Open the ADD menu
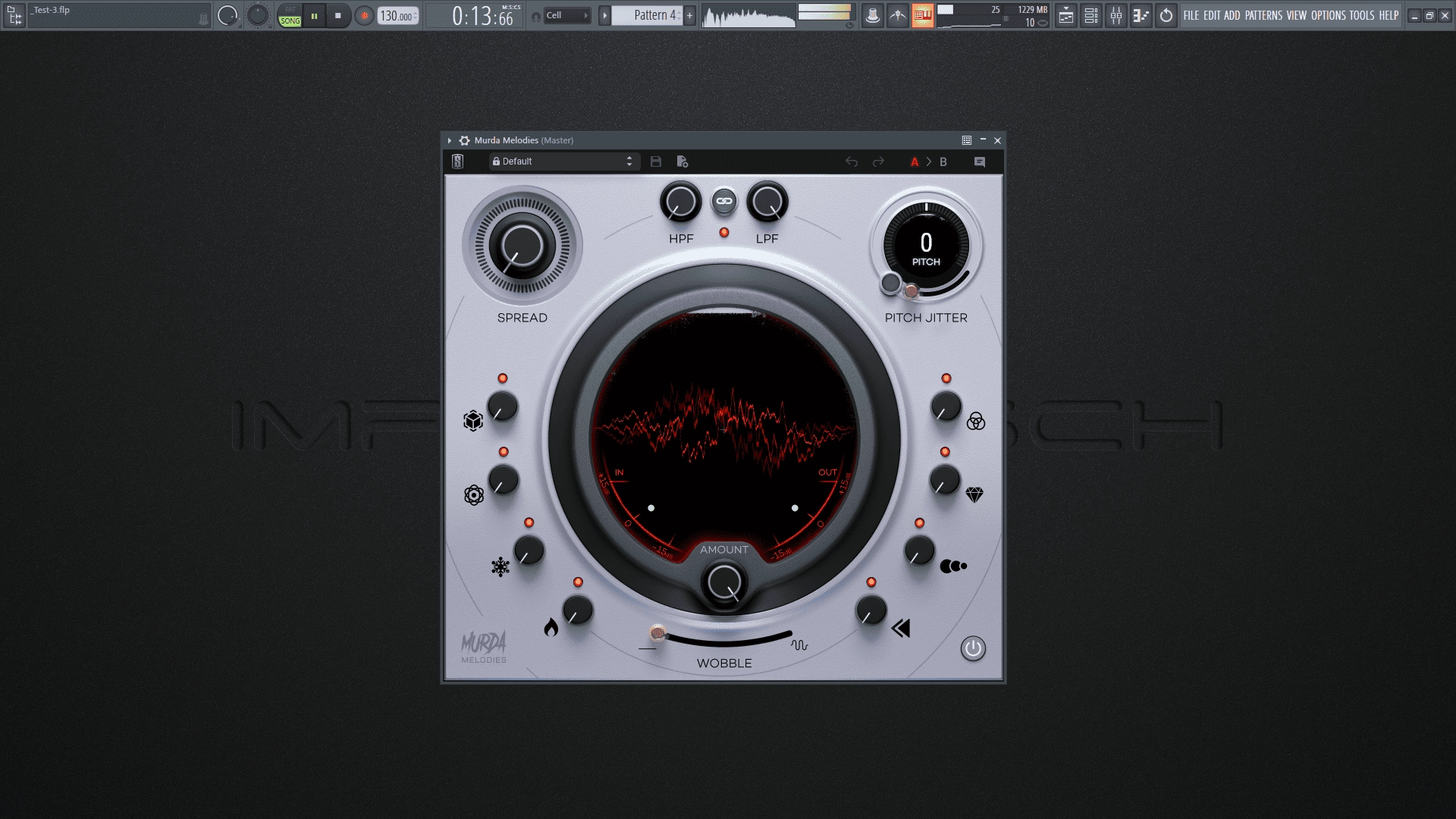The width and height of the screenshot is (1456, 819). point(1232,15)
